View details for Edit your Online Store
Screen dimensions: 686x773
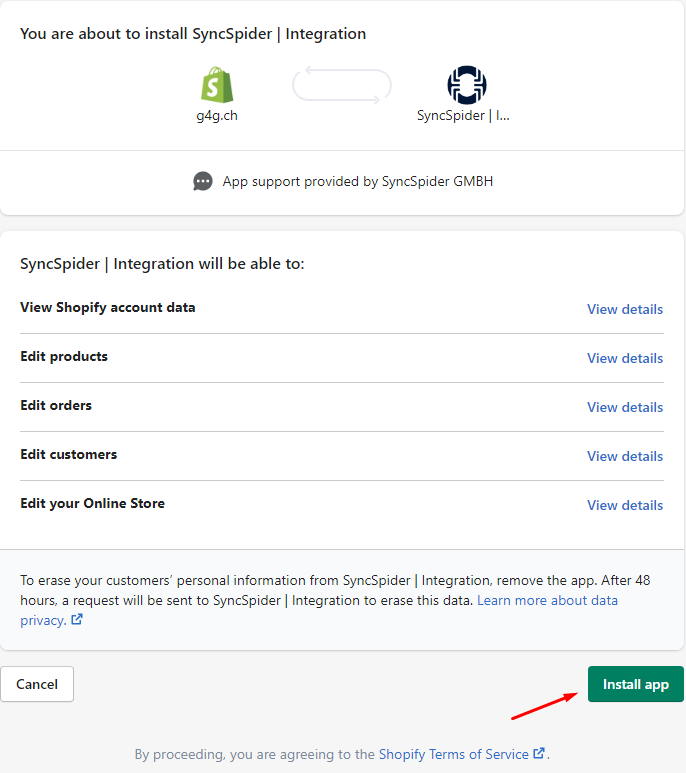(625, 505)
